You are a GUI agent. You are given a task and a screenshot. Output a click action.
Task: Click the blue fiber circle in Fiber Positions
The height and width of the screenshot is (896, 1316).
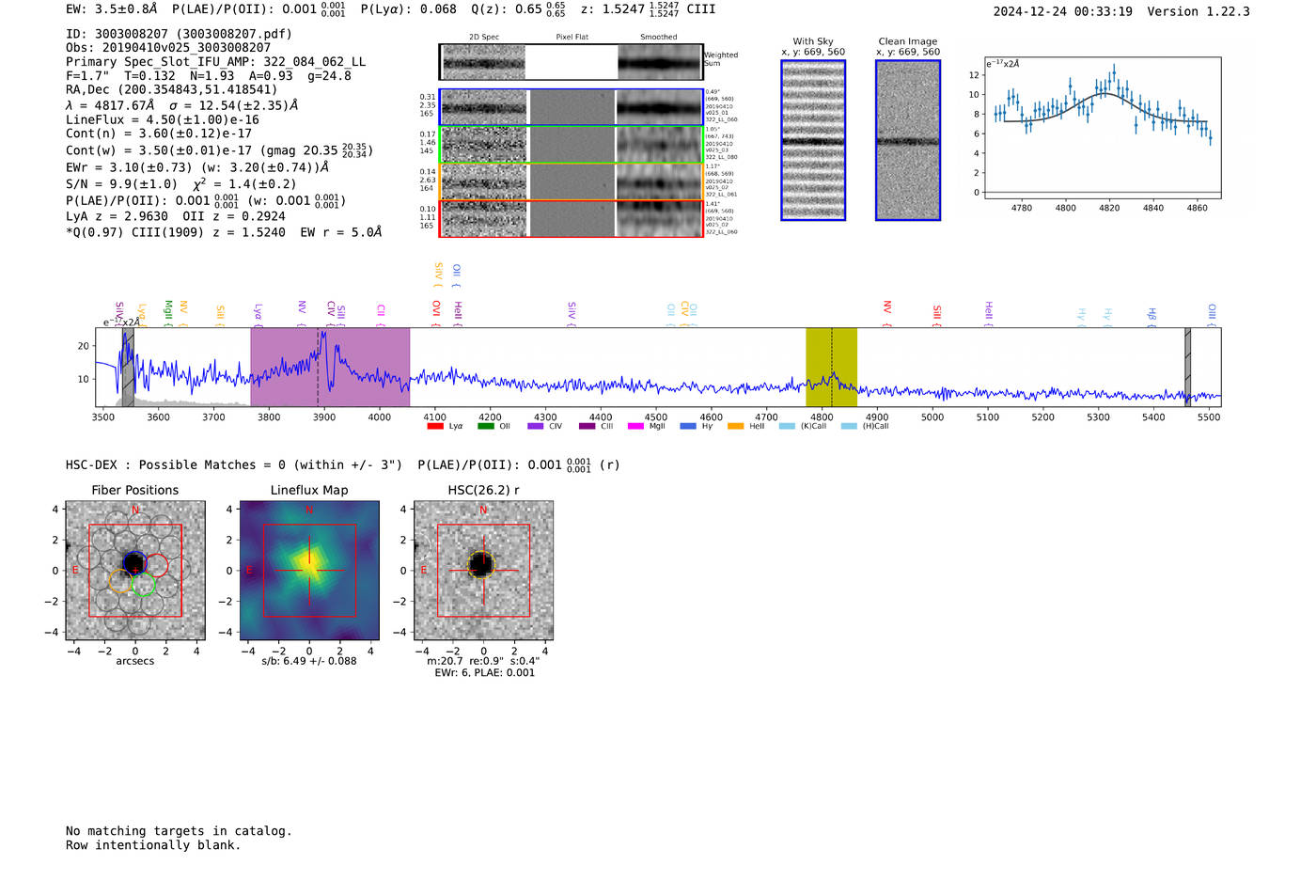point(134,562)
